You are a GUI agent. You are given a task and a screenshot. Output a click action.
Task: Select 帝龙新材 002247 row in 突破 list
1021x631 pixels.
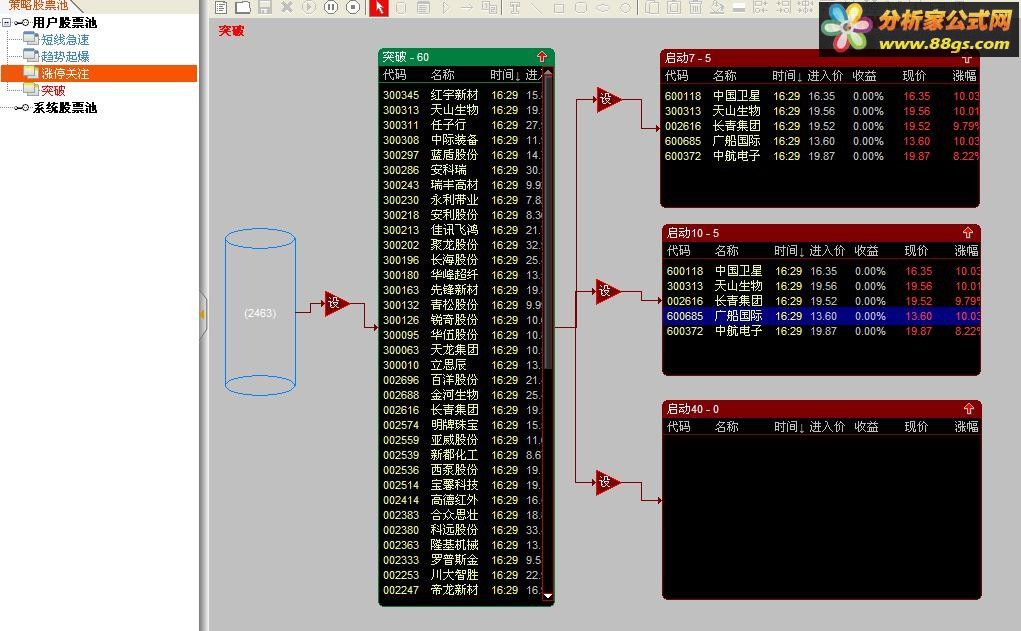tap(461, 590)
